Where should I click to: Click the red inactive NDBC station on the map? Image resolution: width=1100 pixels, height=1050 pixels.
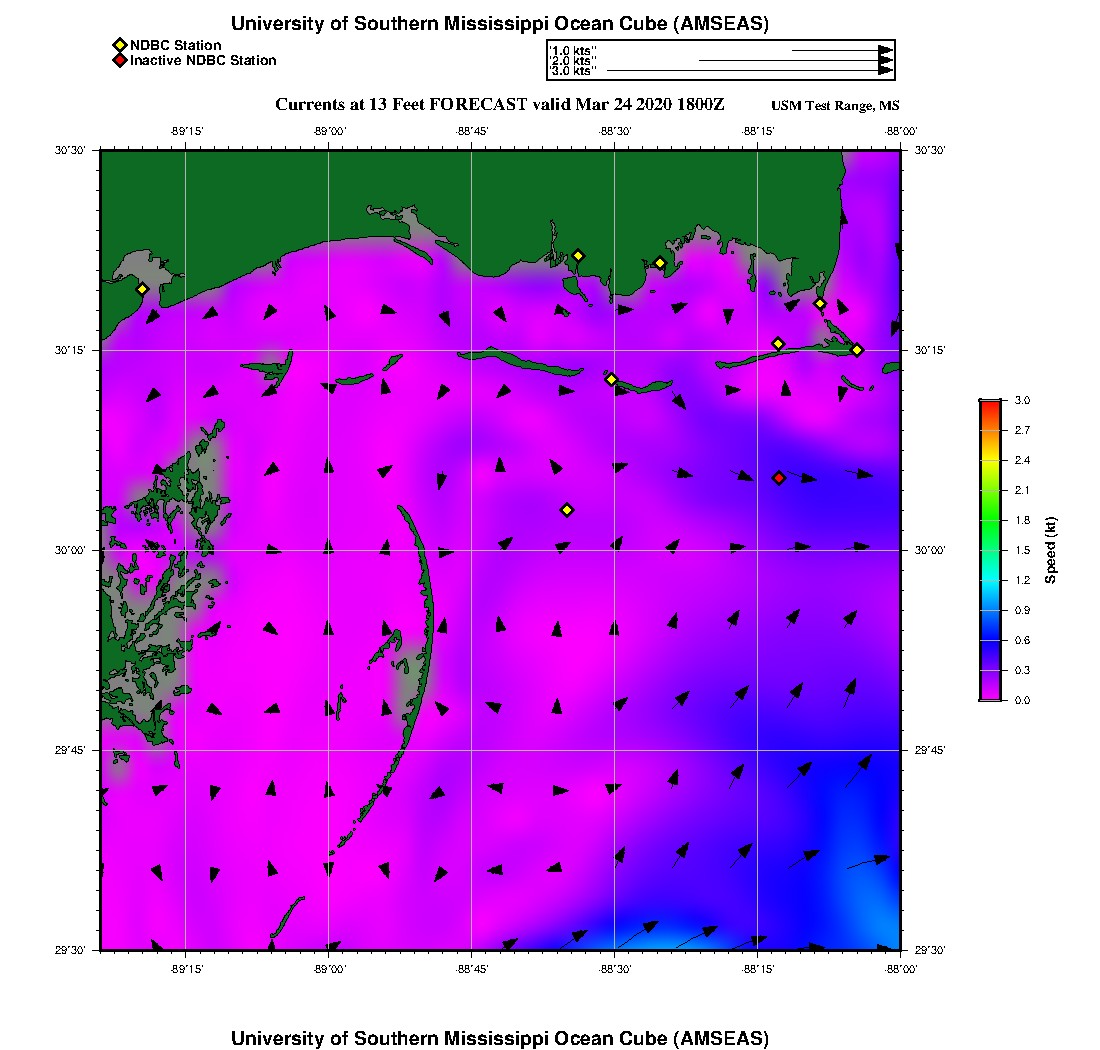tap(779, 478)
